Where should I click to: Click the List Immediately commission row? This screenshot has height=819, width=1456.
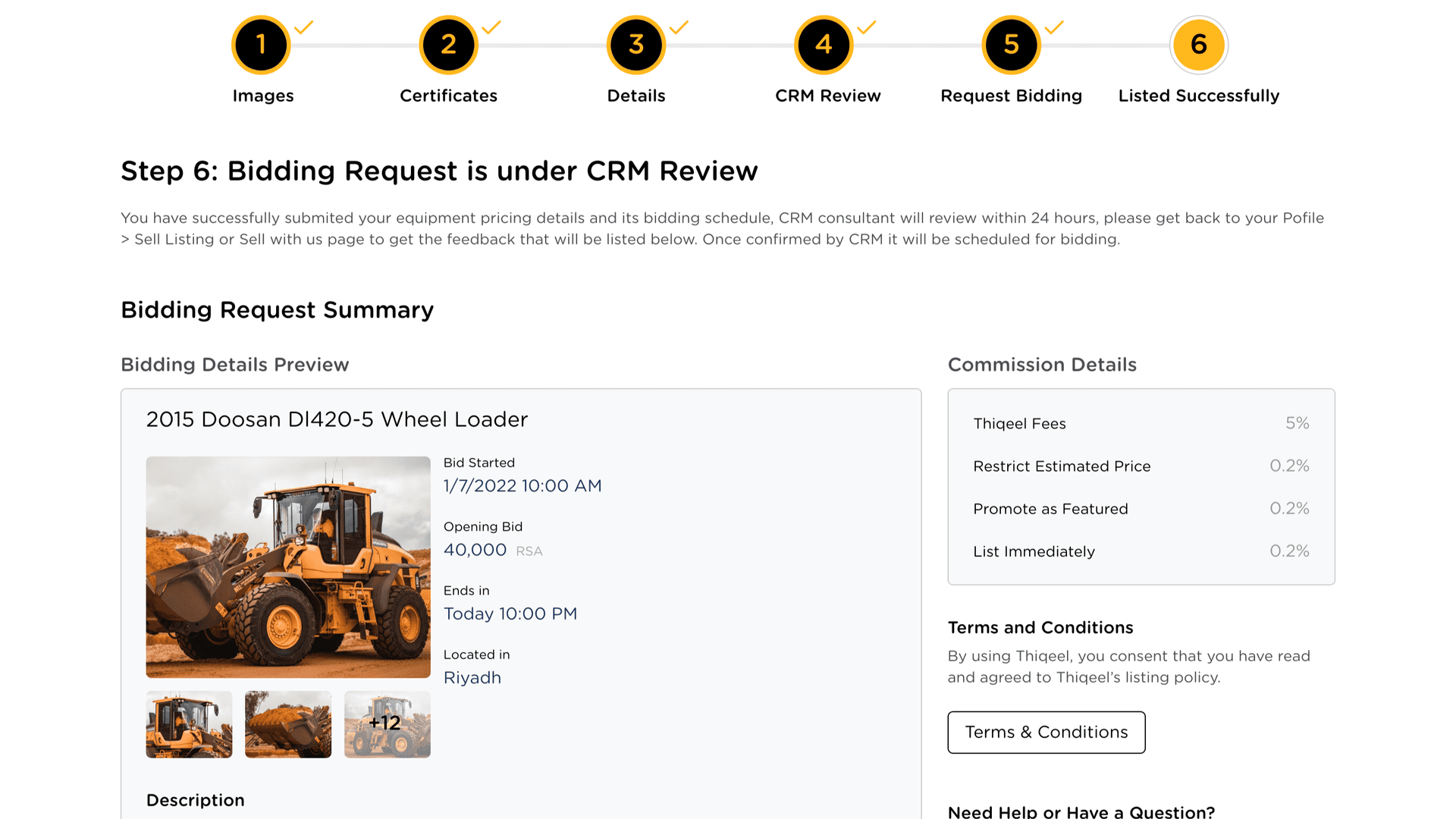point(1141,551)
